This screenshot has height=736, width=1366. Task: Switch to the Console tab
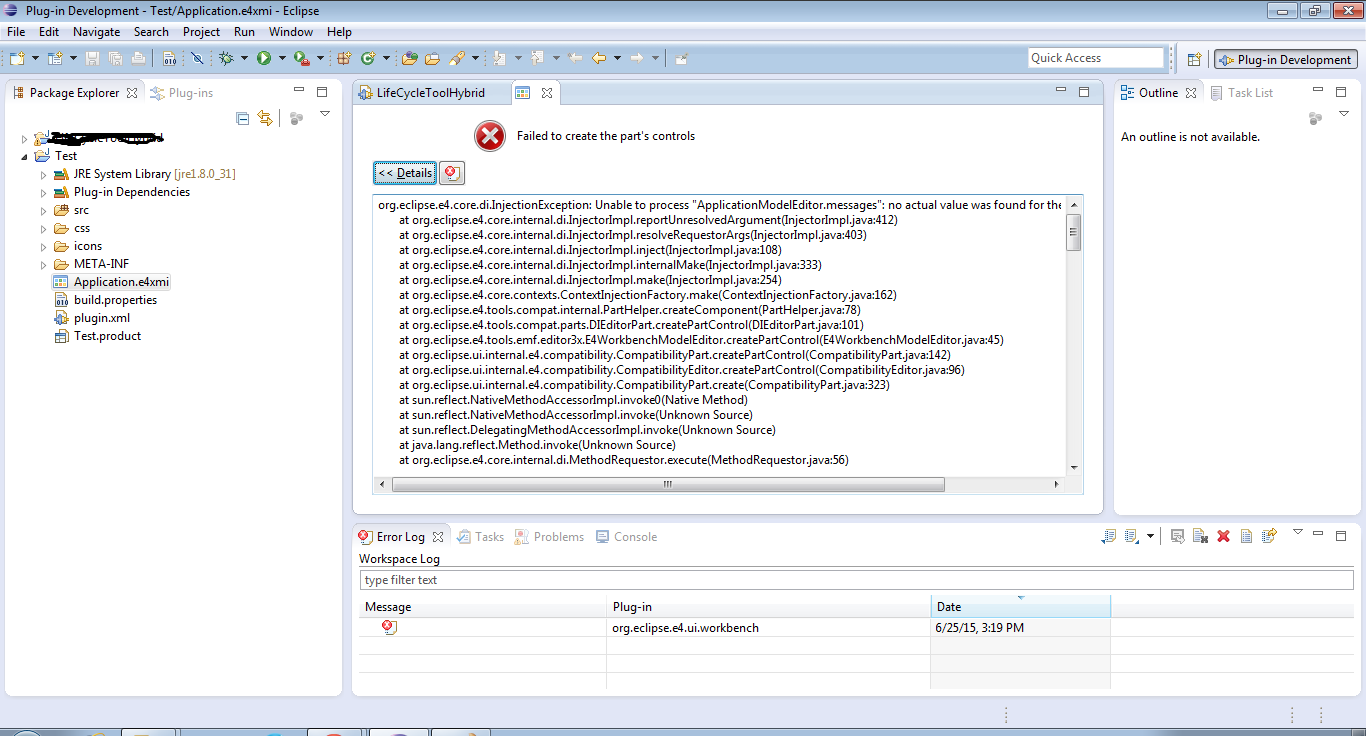click(627, 537)
